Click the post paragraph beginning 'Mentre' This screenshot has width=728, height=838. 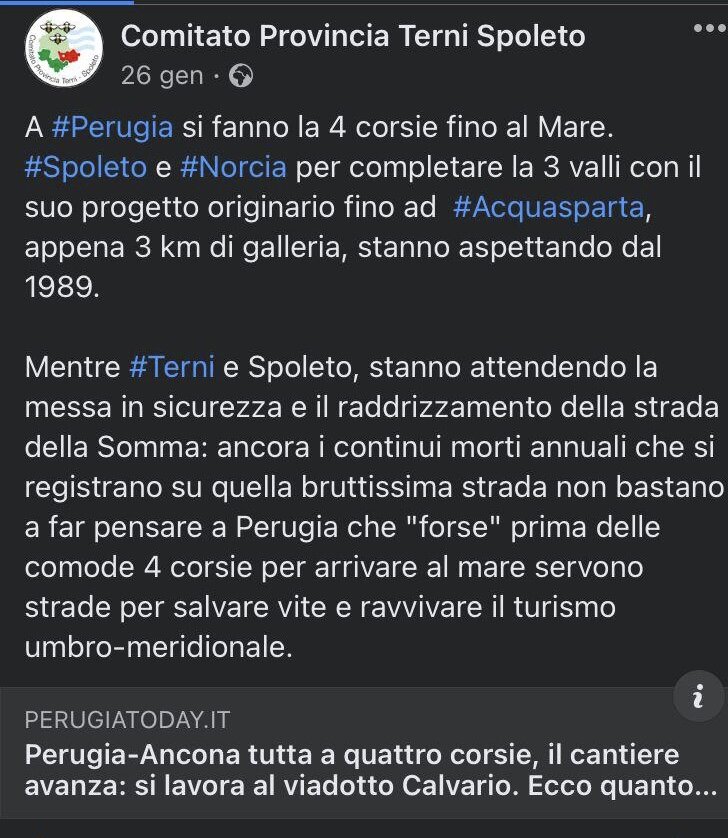point(374,507)
